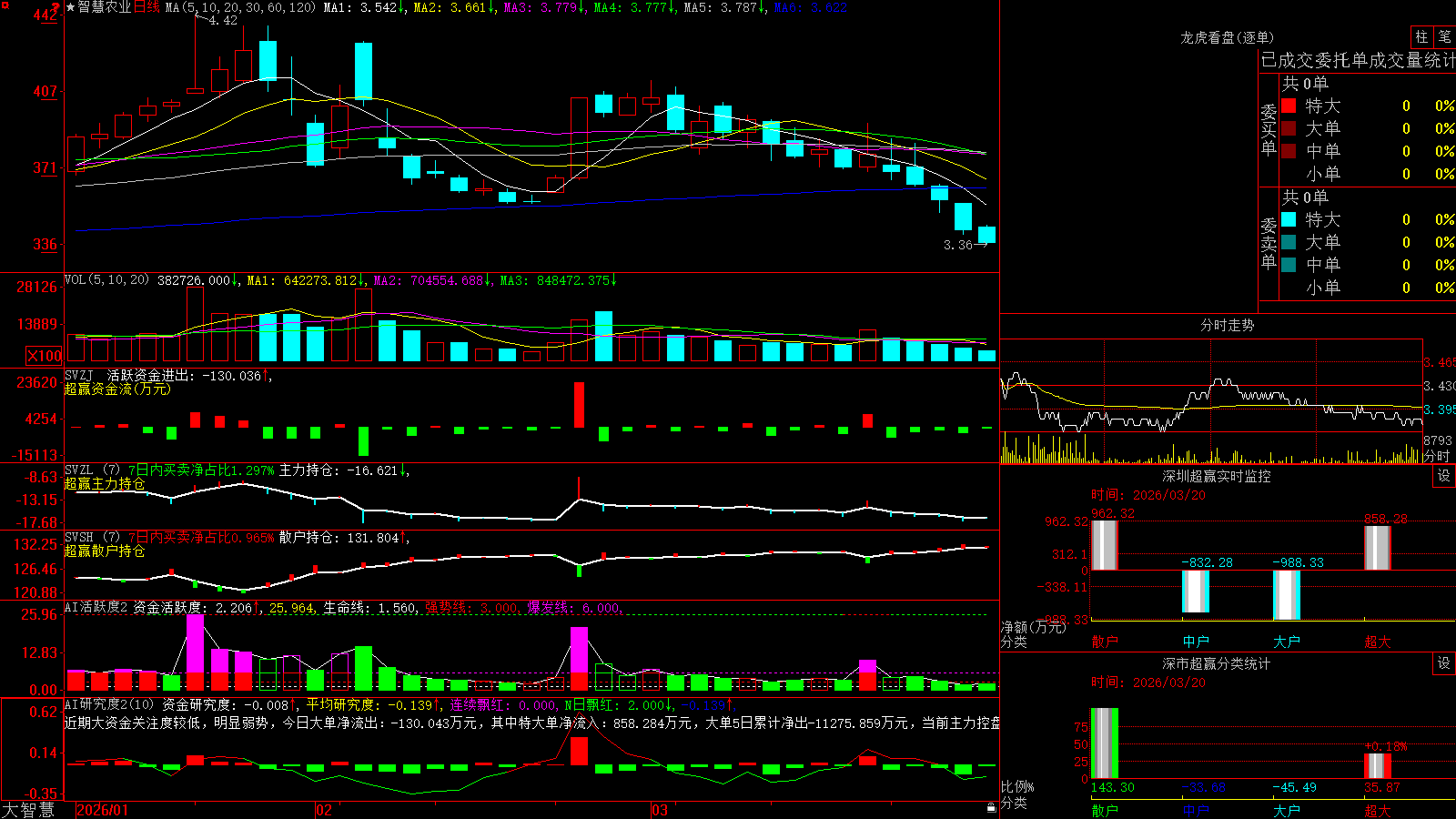1456x819 pixels.
Task: Click the 深市超赢分类统计 panel title
Action: [x=1217, y=663]
